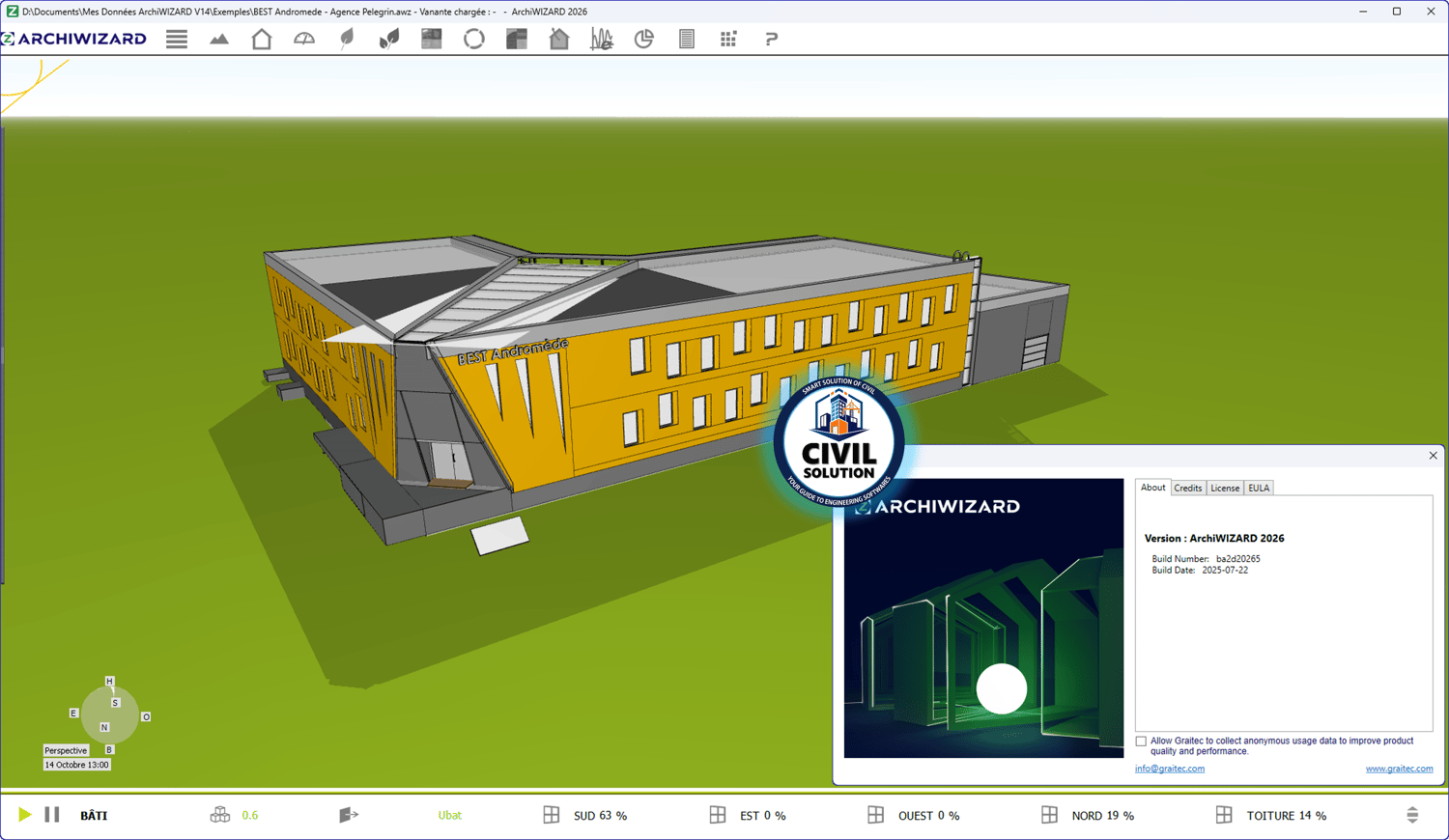The height and width of the screenshot is (840, 1449).
Task: Click the window icon beside EST
Action: click(718, 815)
